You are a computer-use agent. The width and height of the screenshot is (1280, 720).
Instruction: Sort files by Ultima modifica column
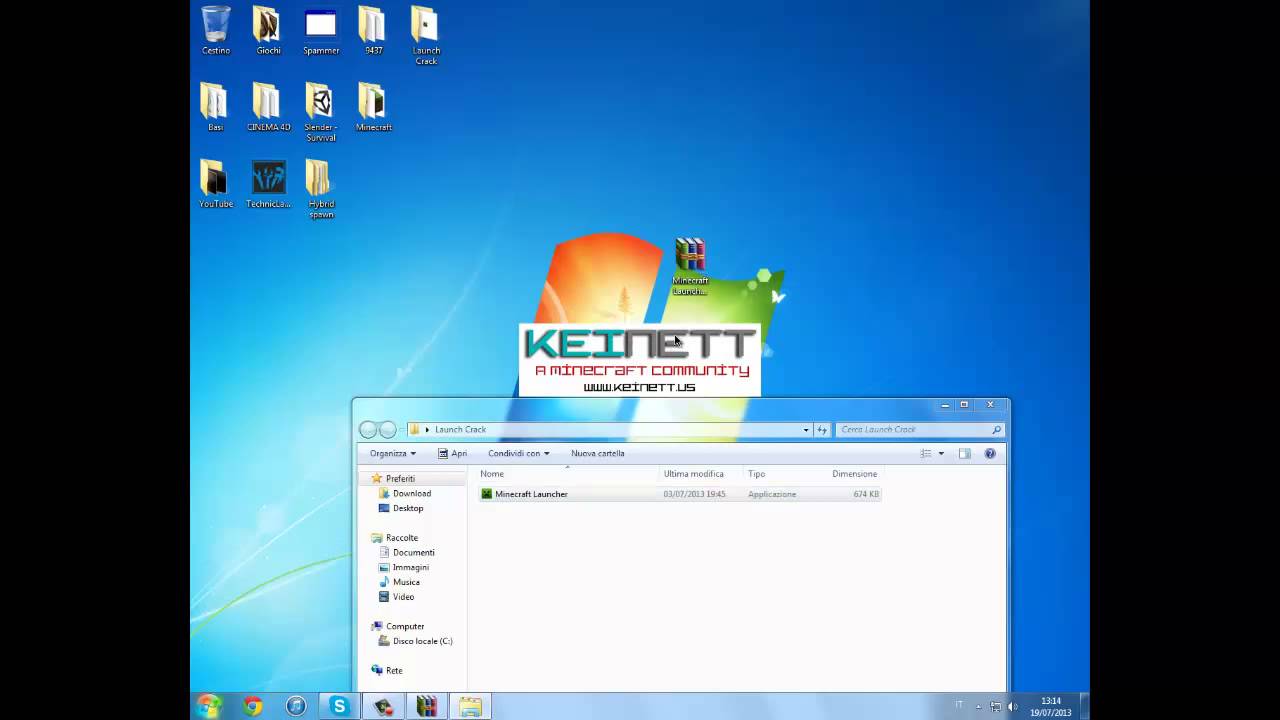701,474
